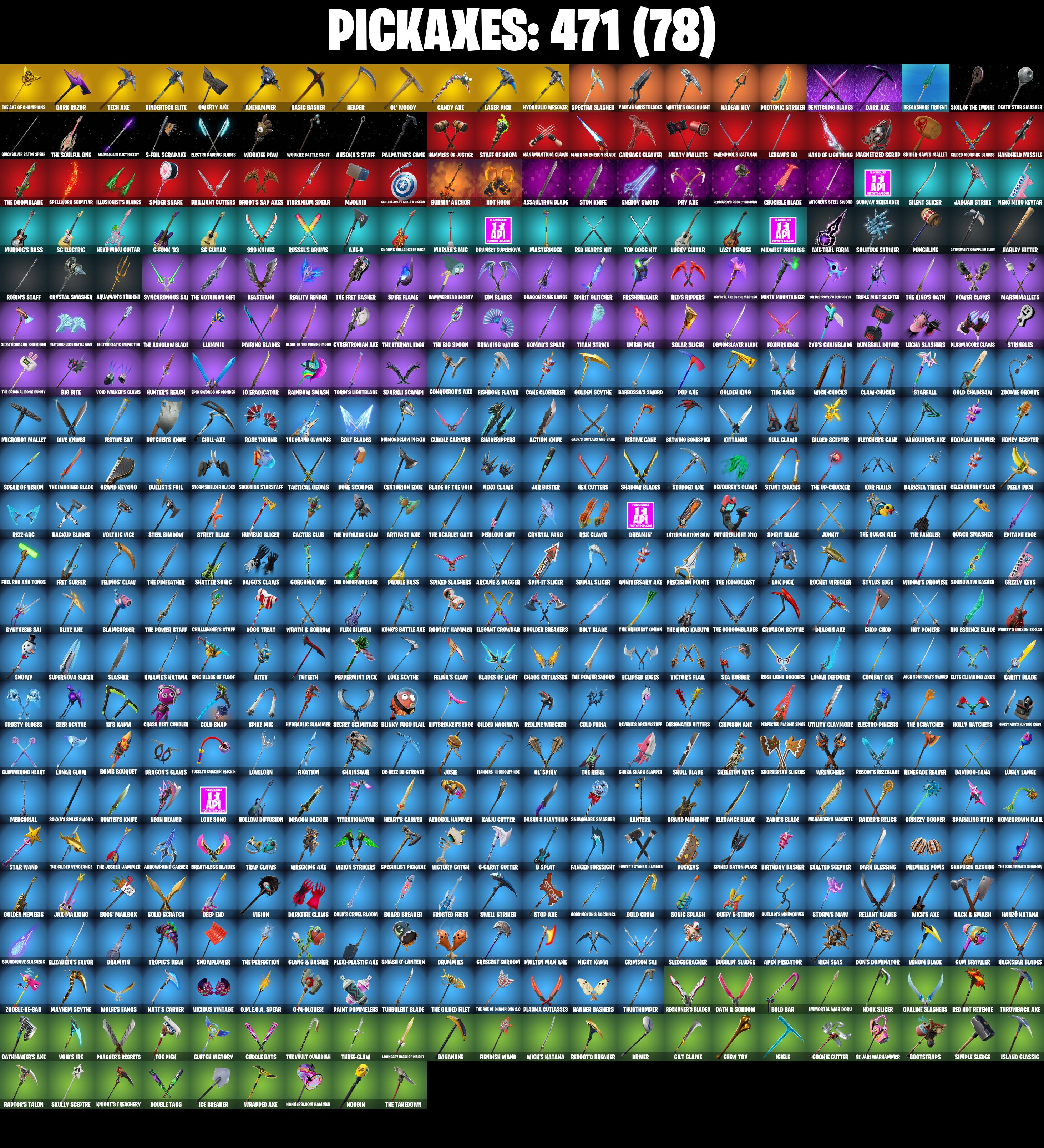Viewport: 1044px width, 1148px height.
Task: Click the Carnage Cleaver pickaxe
Action: [640, 136]
